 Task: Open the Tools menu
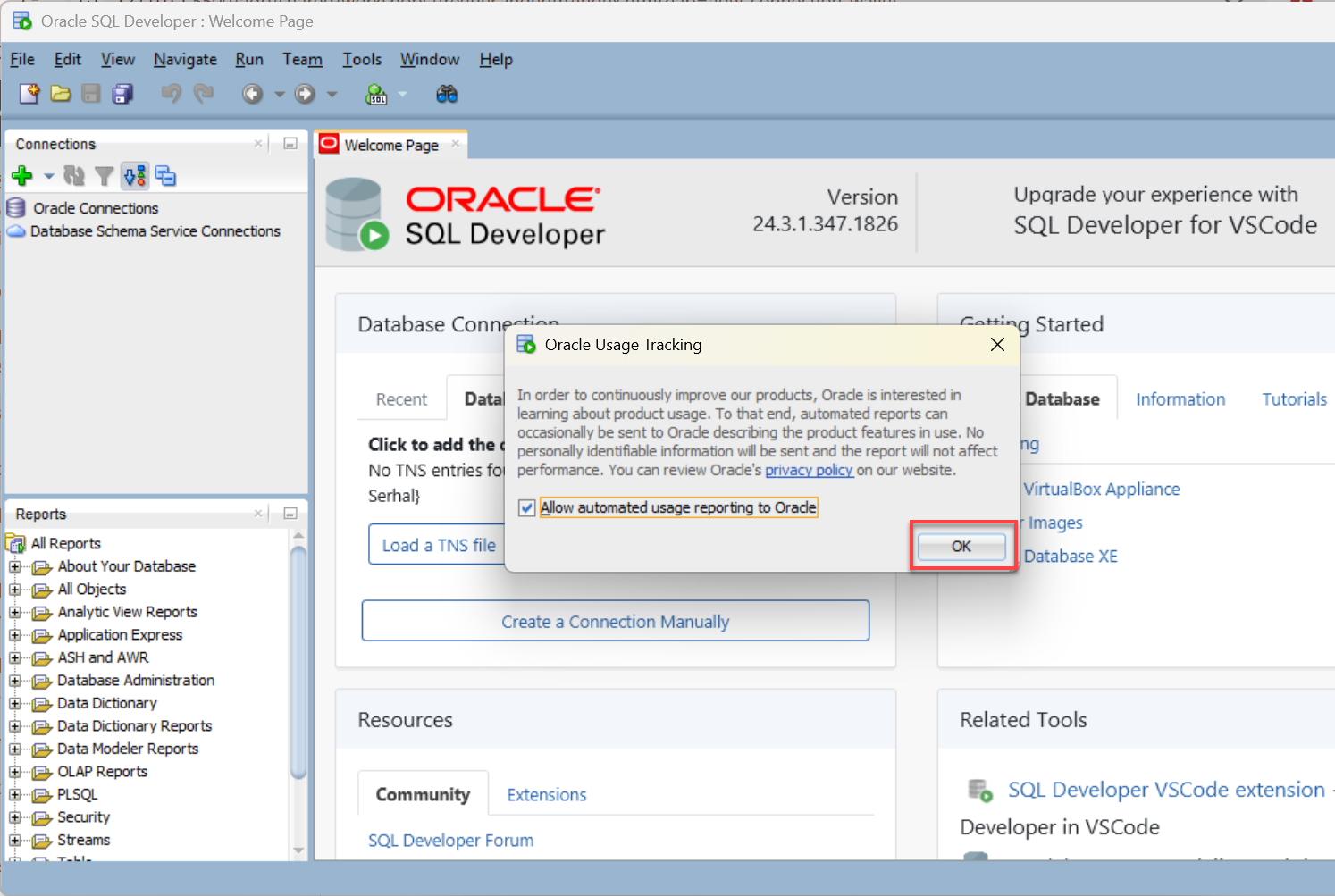(362, 60)
